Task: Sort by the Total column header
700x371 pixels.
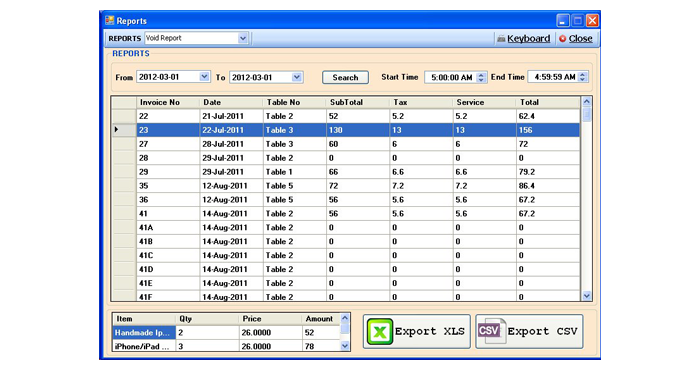Action: point(548,102)
